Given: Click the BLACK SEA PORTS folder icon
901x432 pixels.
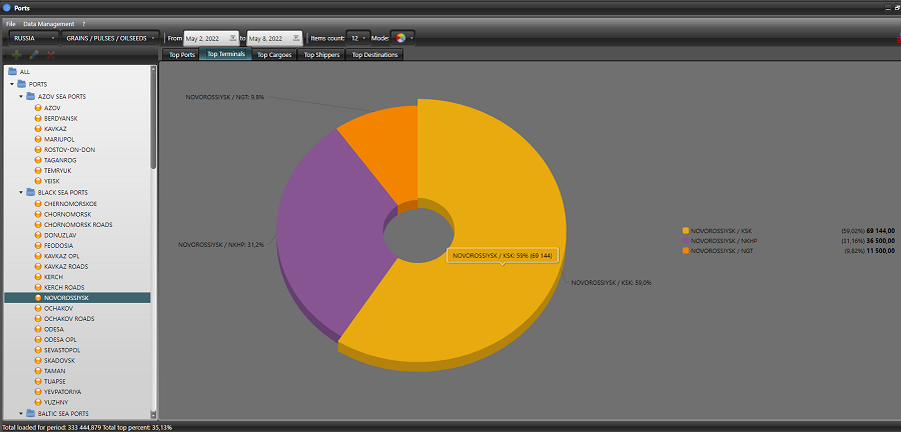Looking at the screenshot, I should point(31,192).
